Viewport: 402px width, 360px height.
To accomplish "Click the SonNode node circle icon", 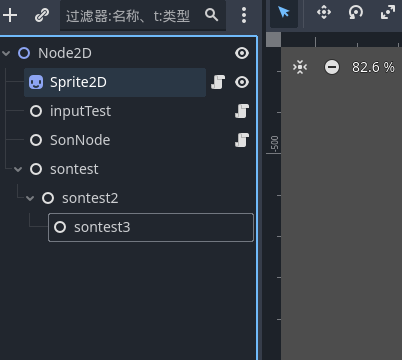I will click(x=36, y=140).
